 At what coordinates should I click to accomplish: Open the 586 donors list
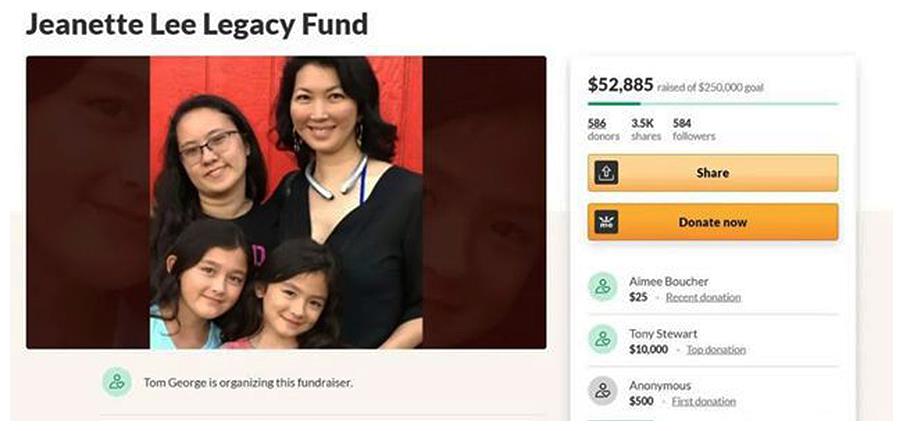pos(603,130)
